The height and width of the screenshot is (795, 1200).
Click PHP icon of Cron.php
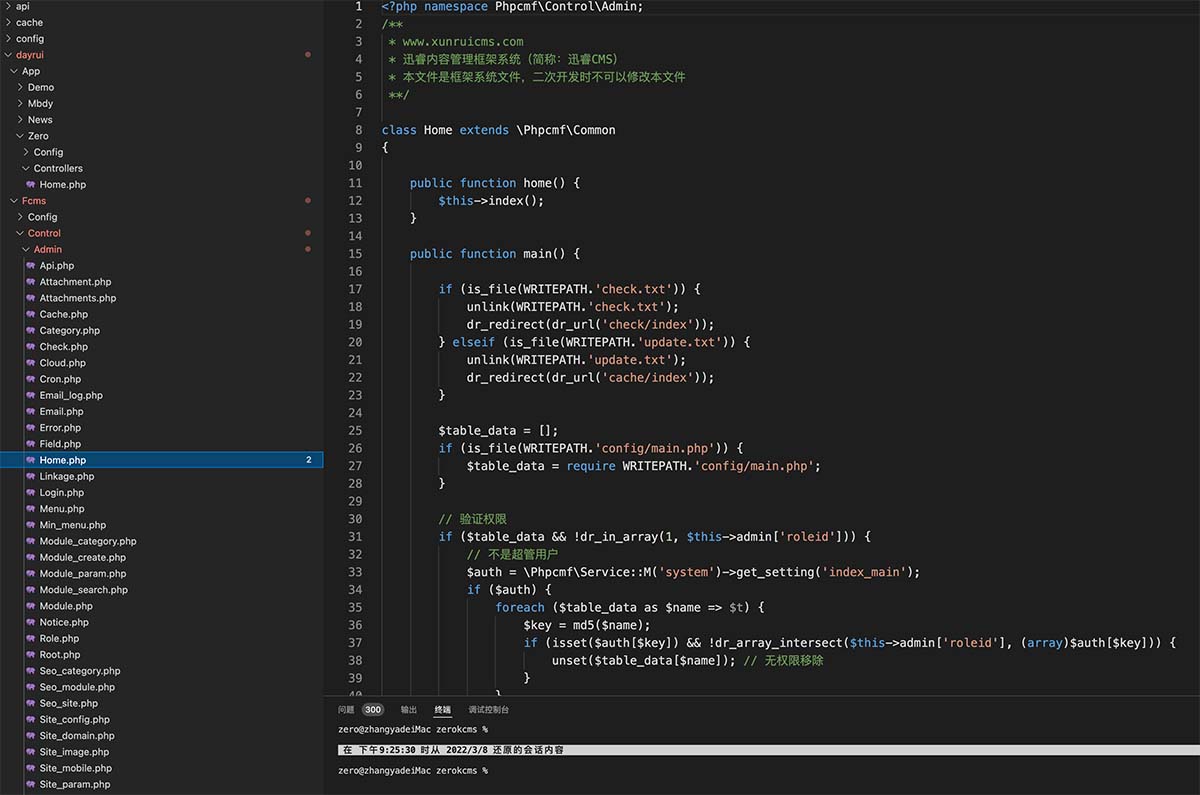(x=31, y=379)
